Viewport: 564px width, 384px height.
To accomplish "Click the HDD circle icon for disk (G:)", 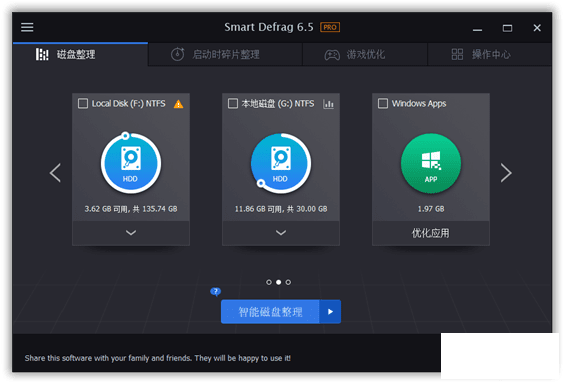I will 281,163.
